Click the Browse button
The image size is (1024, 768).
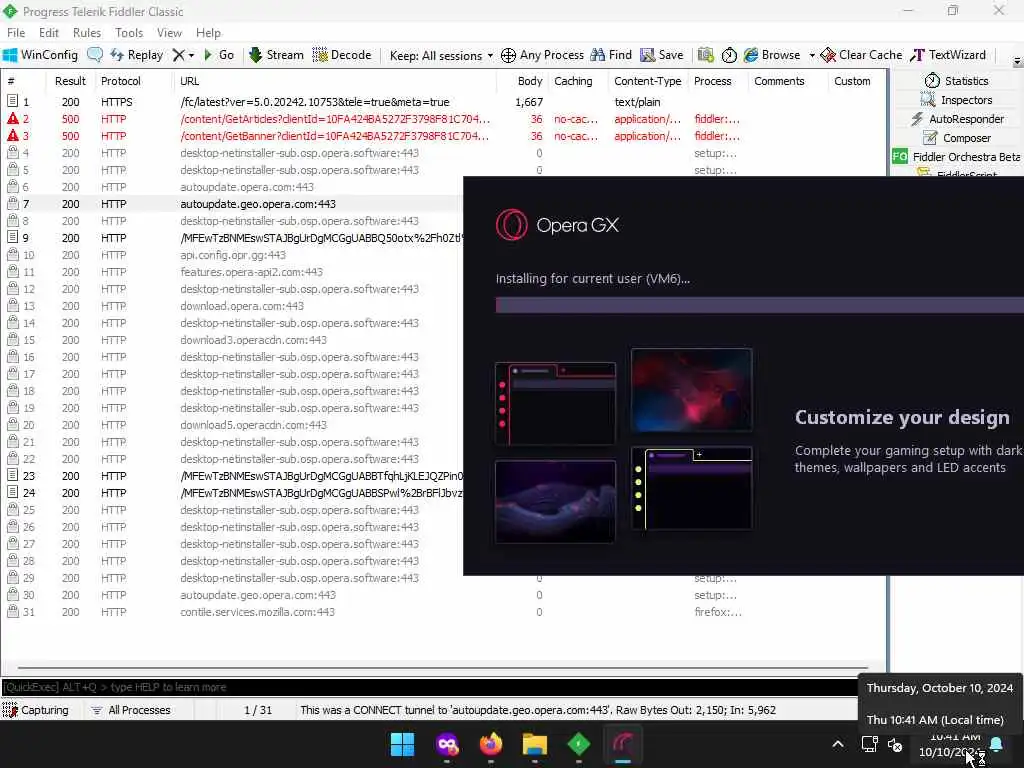(x=772, y=55)
